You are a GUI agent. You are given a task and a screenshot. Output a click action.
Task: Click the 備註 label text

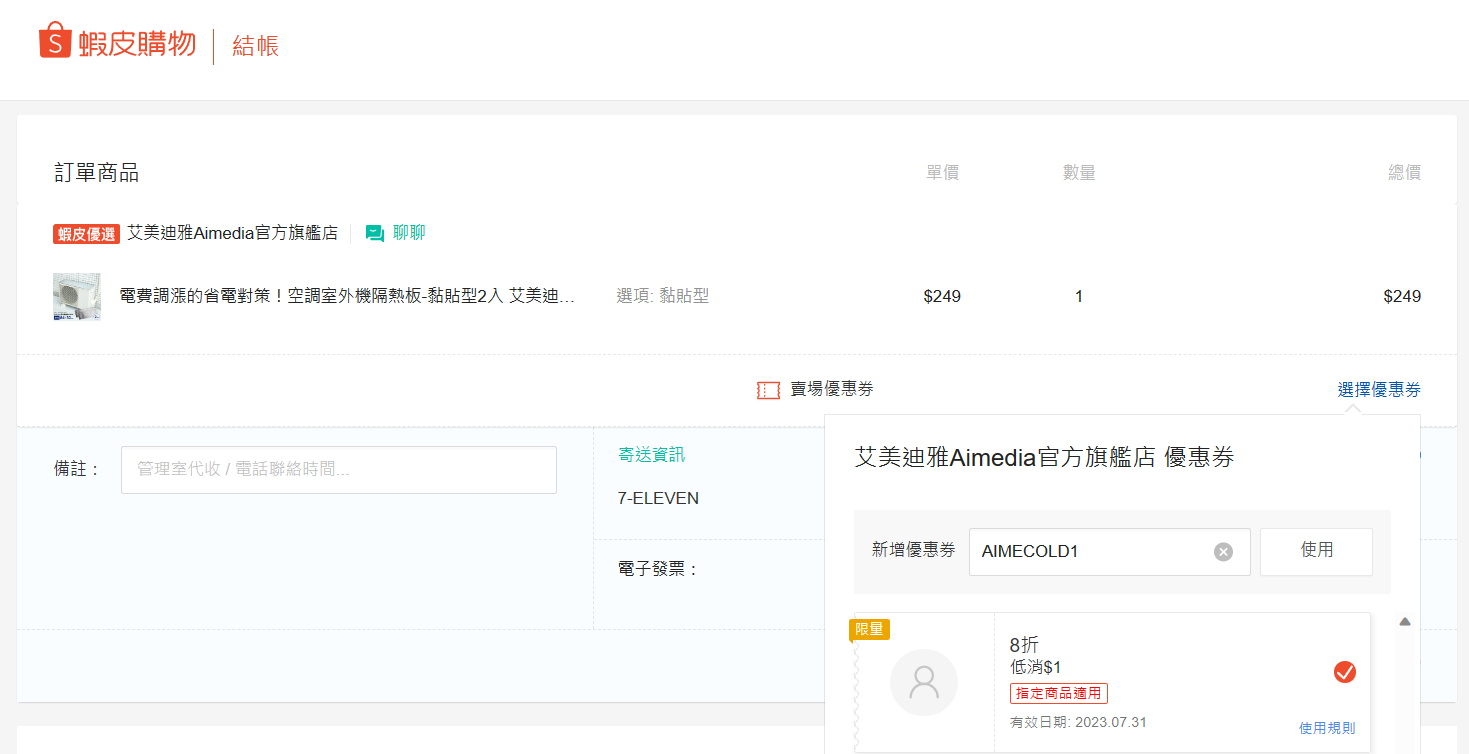(x=78, y=469)
